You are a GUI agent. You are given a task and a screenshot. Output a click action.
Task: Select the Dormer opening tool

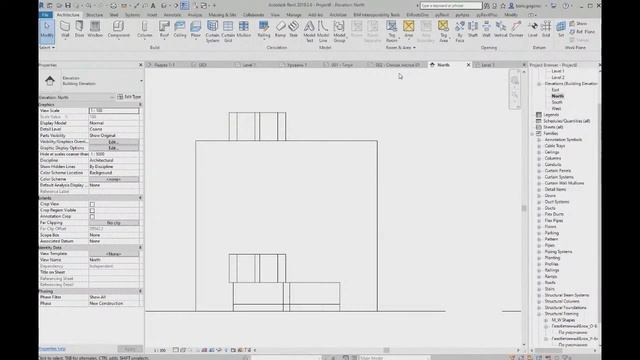tap(516, 30)
